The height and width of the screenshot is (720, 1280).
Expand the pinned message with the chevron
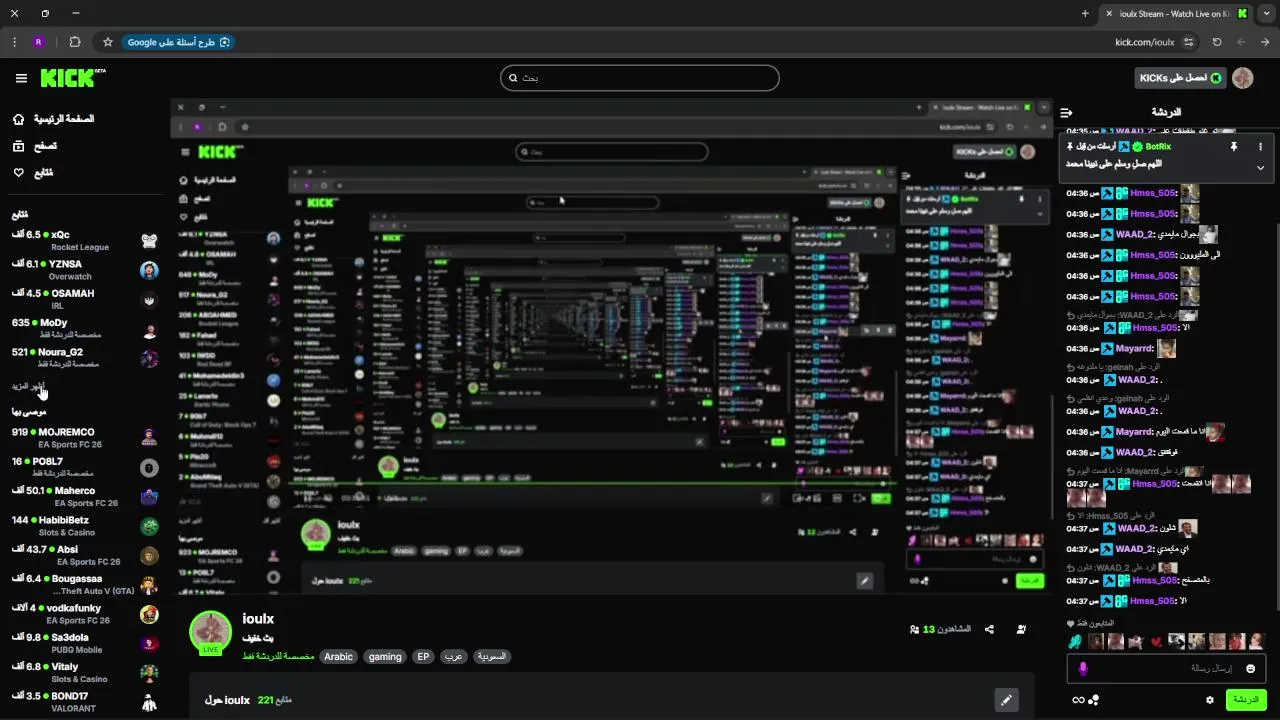(1260, 167)
